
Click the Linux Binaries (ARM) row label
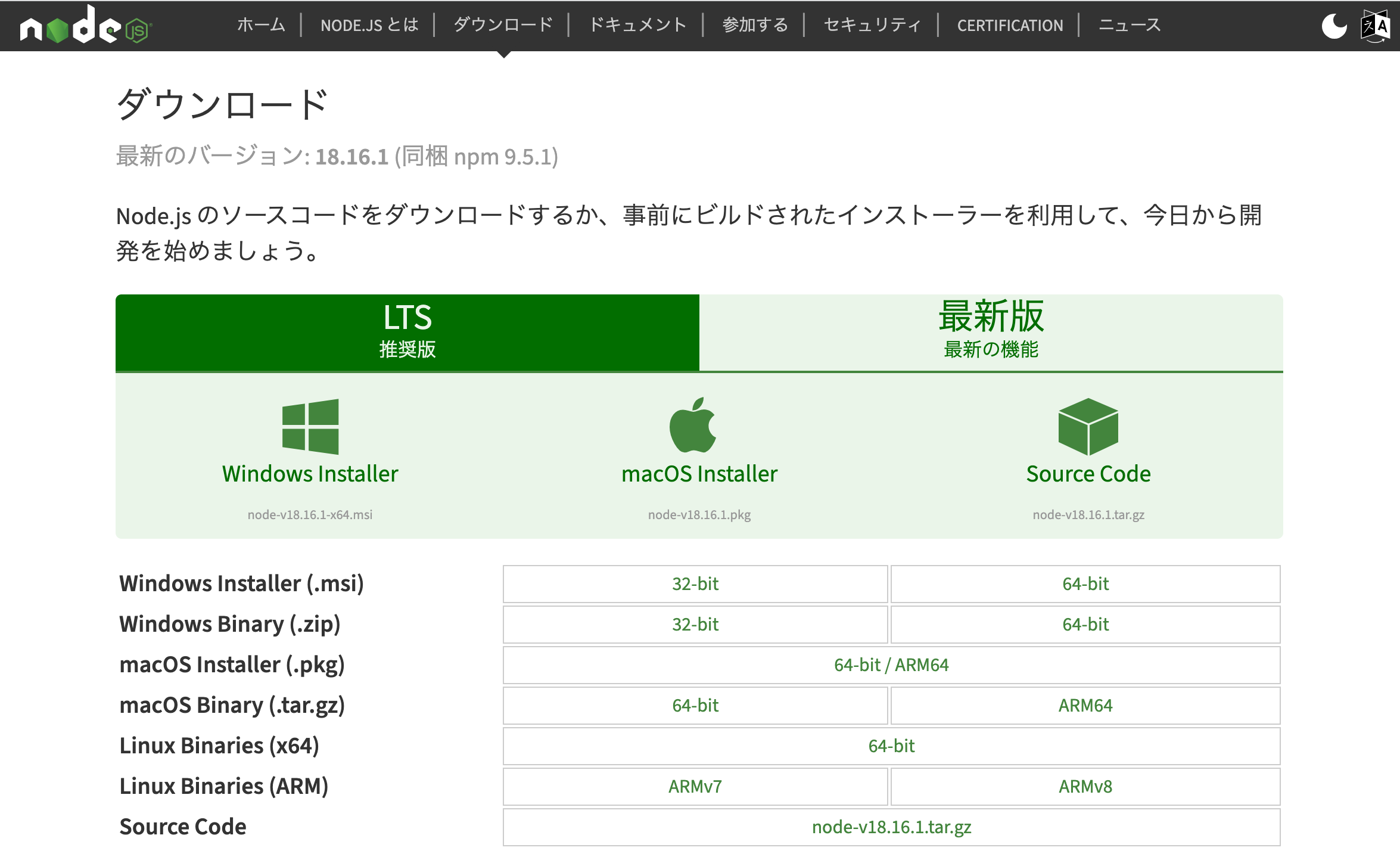(x=224, y=787)
